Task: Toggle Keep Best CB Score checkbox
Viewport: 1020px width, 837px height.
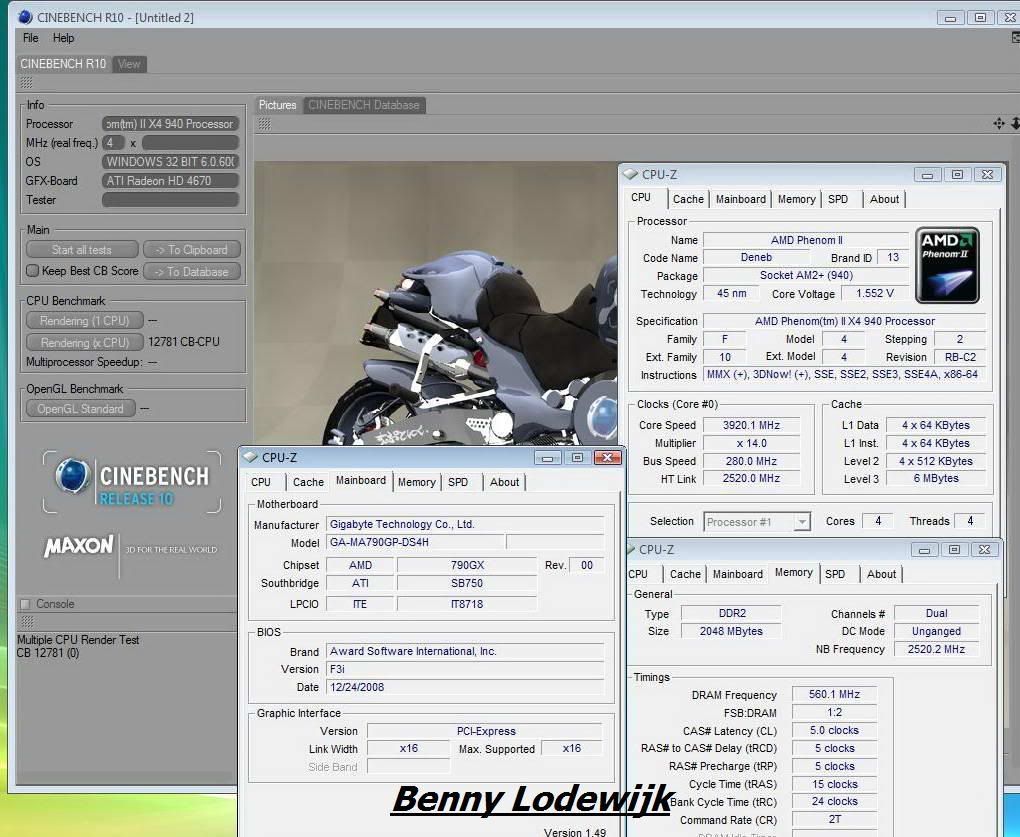Action: click(33, 271)
